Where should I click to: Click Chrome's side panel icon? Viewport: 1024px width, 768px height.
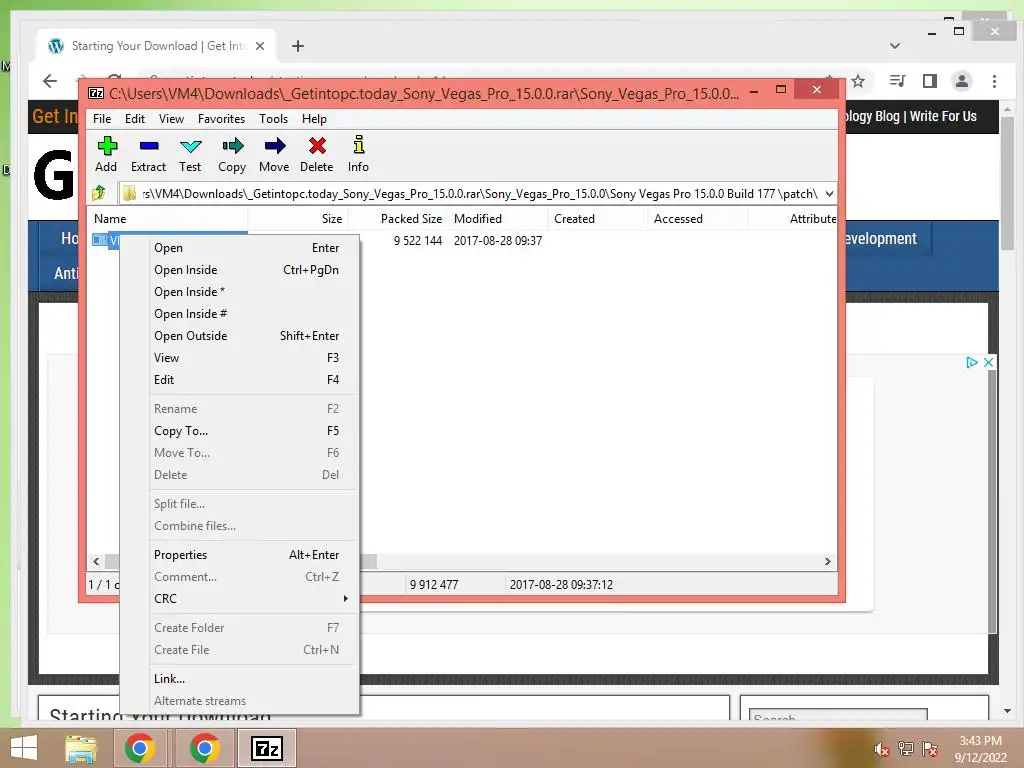pyautogui.click(x=930, y=81)
